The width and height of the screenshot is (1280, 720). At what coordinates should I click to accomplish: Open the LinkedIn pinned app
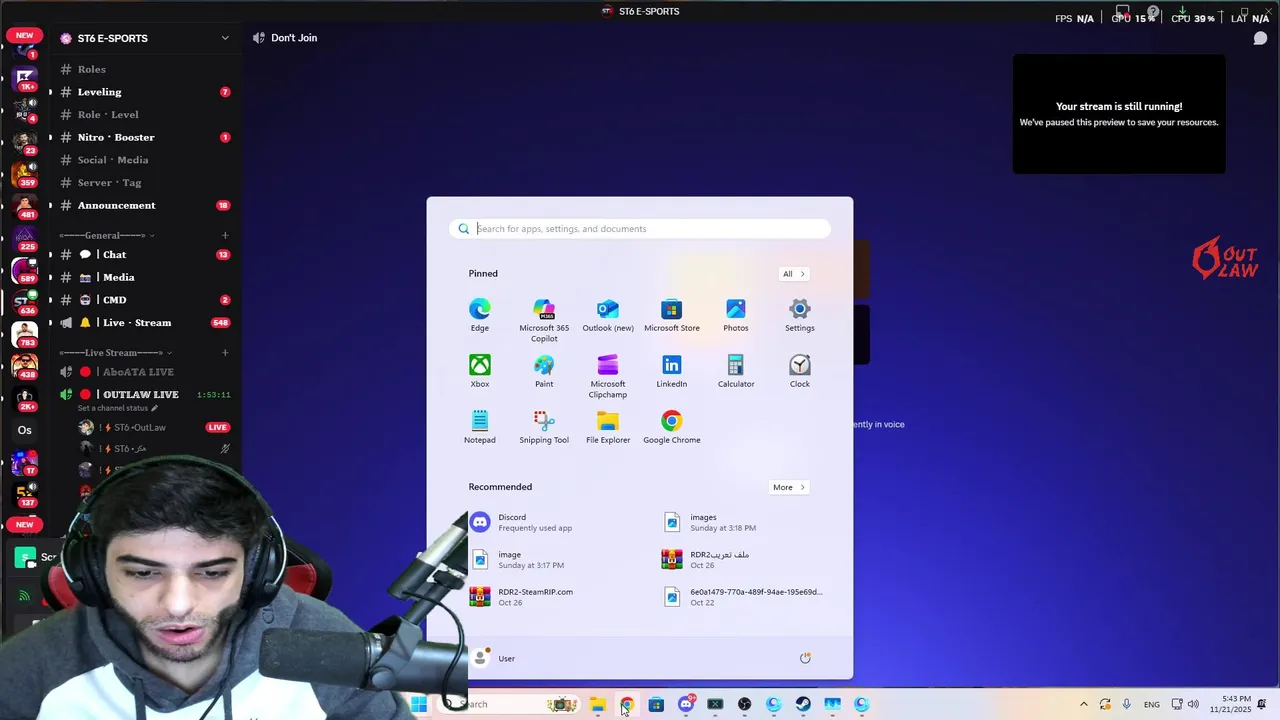coord(672,371)
